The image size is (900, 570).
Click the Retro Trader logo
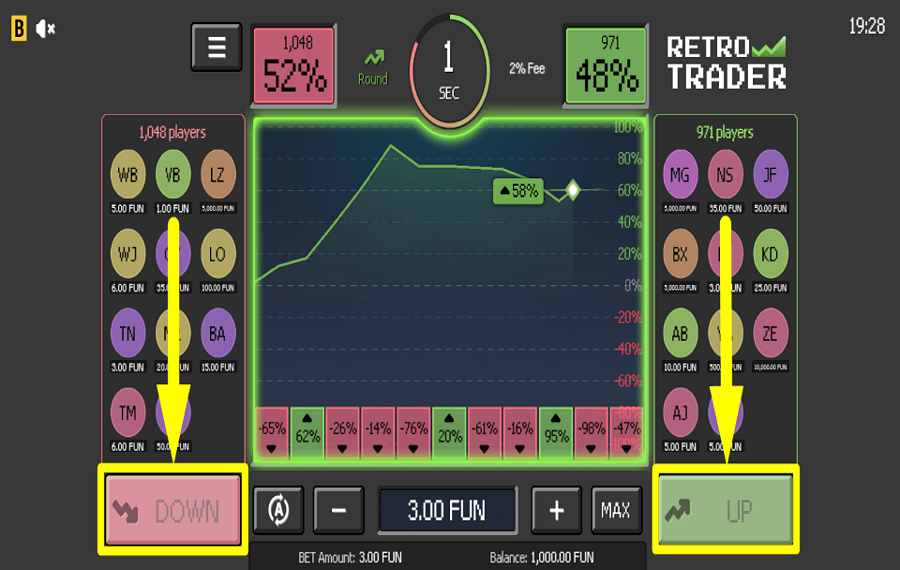pyautogui.click(x=726, y=63)
